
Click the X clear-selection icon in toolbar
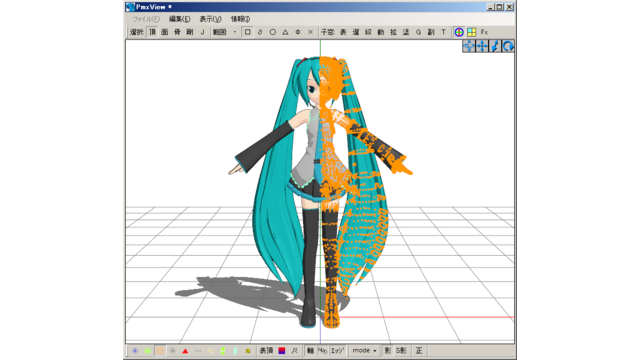point(310,32)
